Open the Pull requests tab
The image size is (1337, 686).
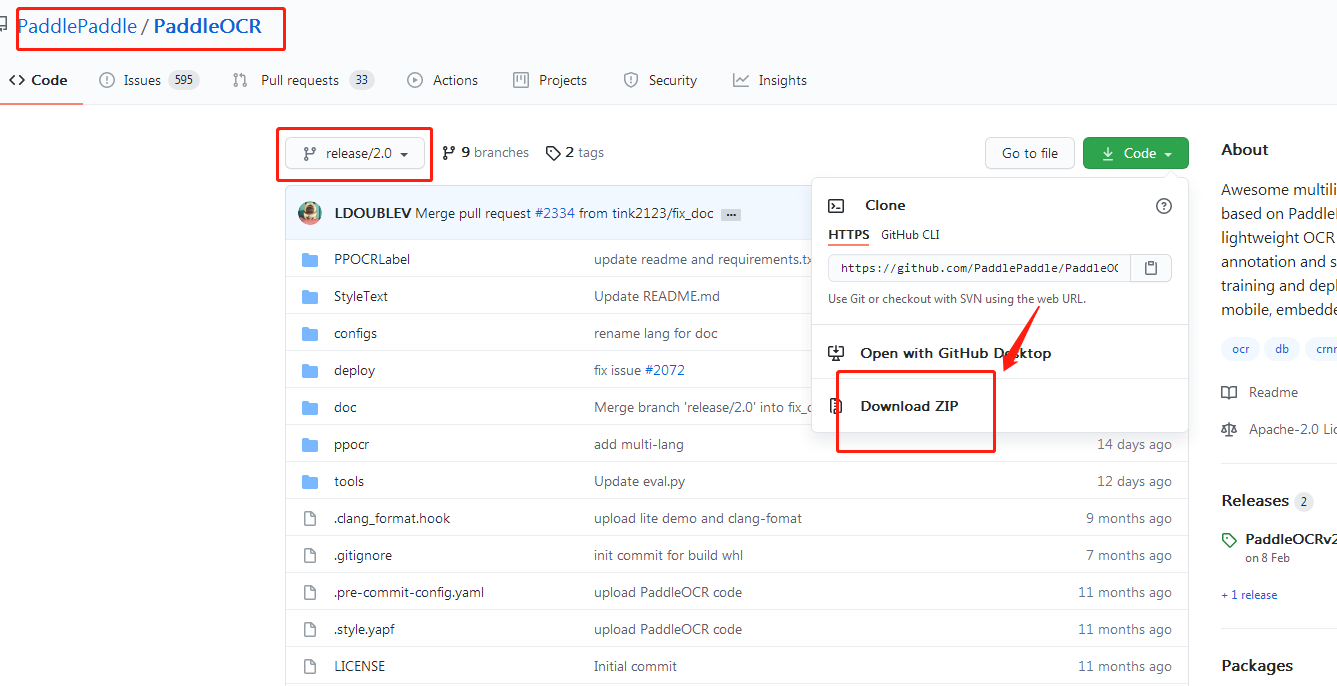point(303,80)
